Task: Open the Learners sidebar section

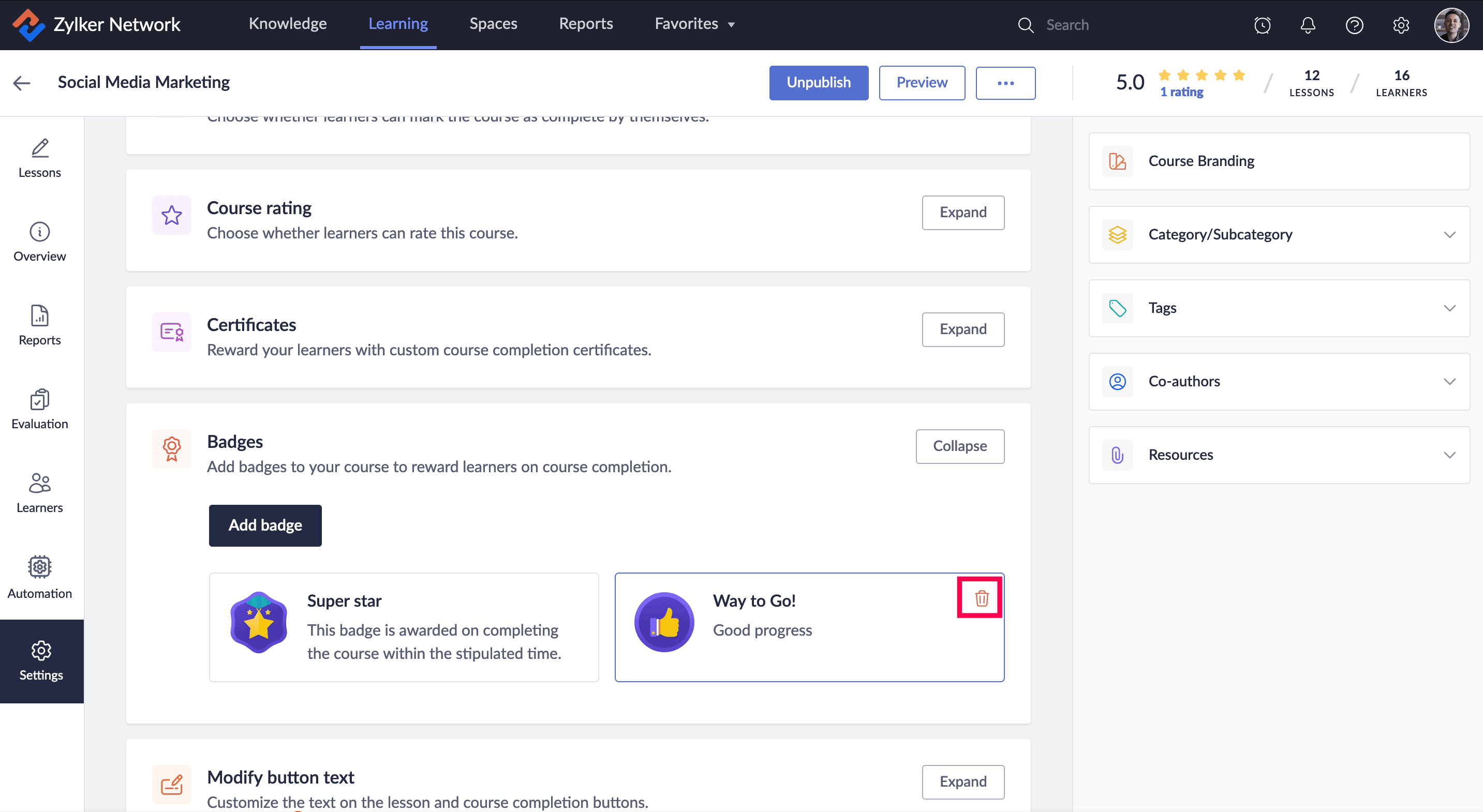Action: coord(39,493)
